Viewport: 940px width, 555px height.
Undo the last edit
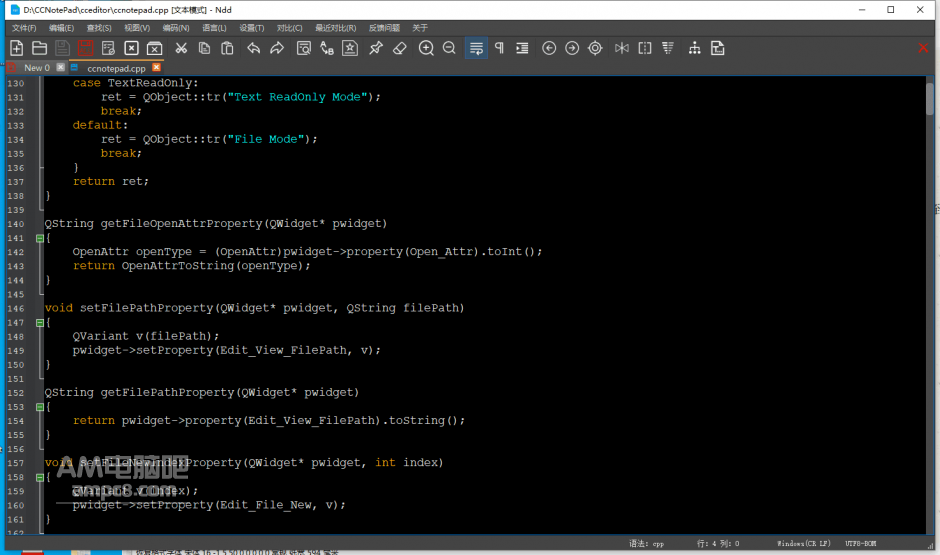coord(254,49)
